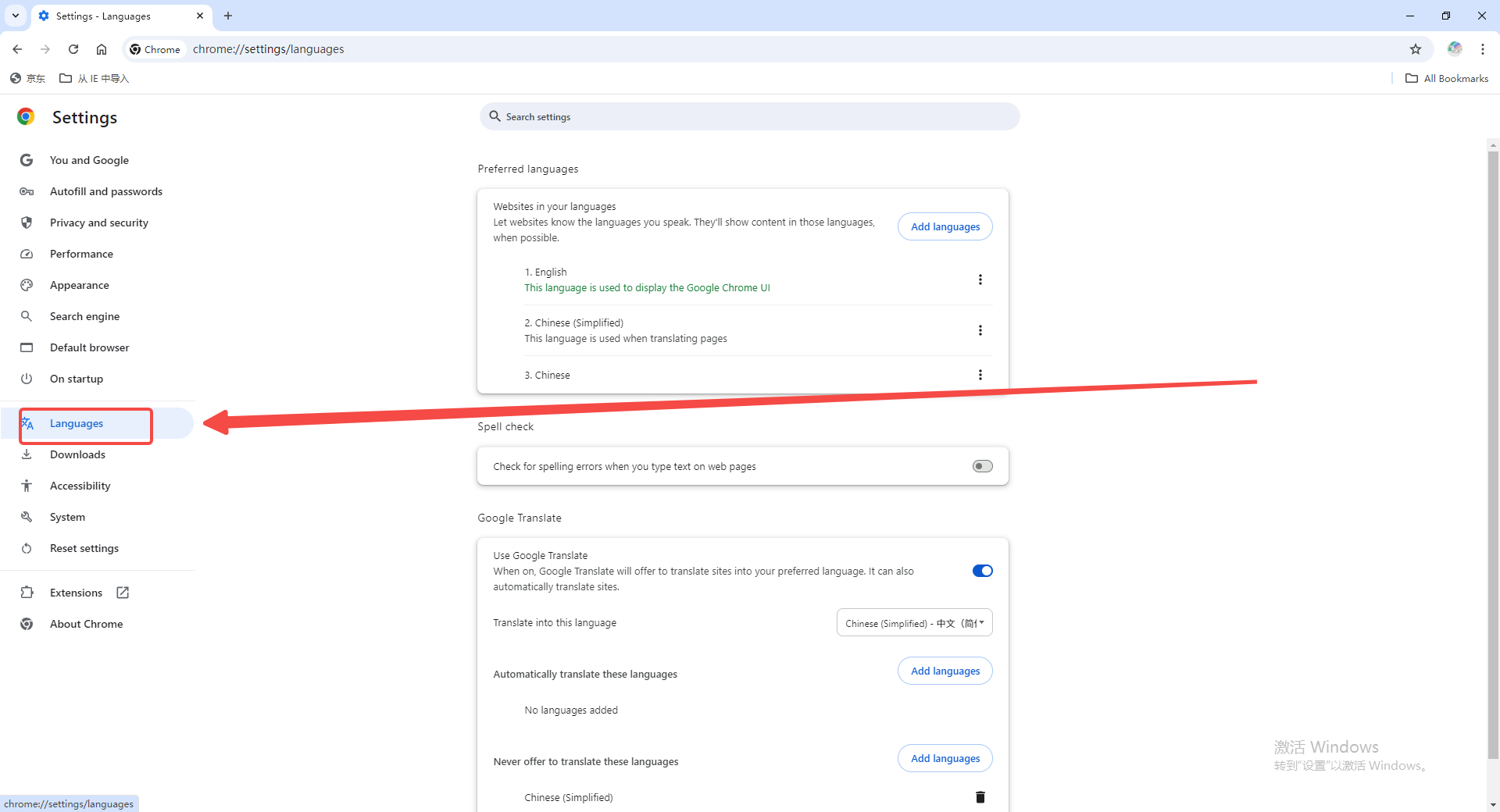Click the Default browser window icon

[x=27, y=347]
